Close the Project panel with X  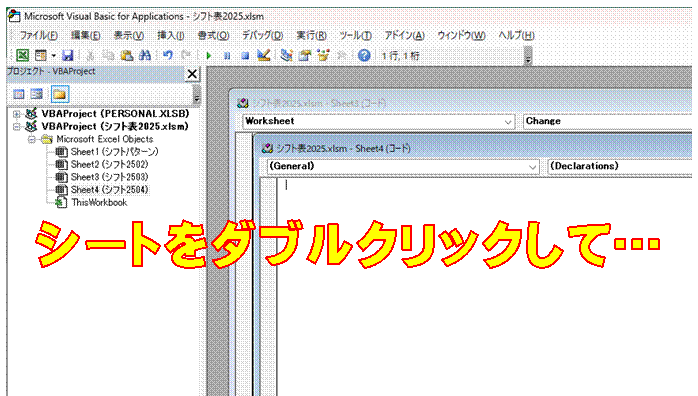[192, 74]
